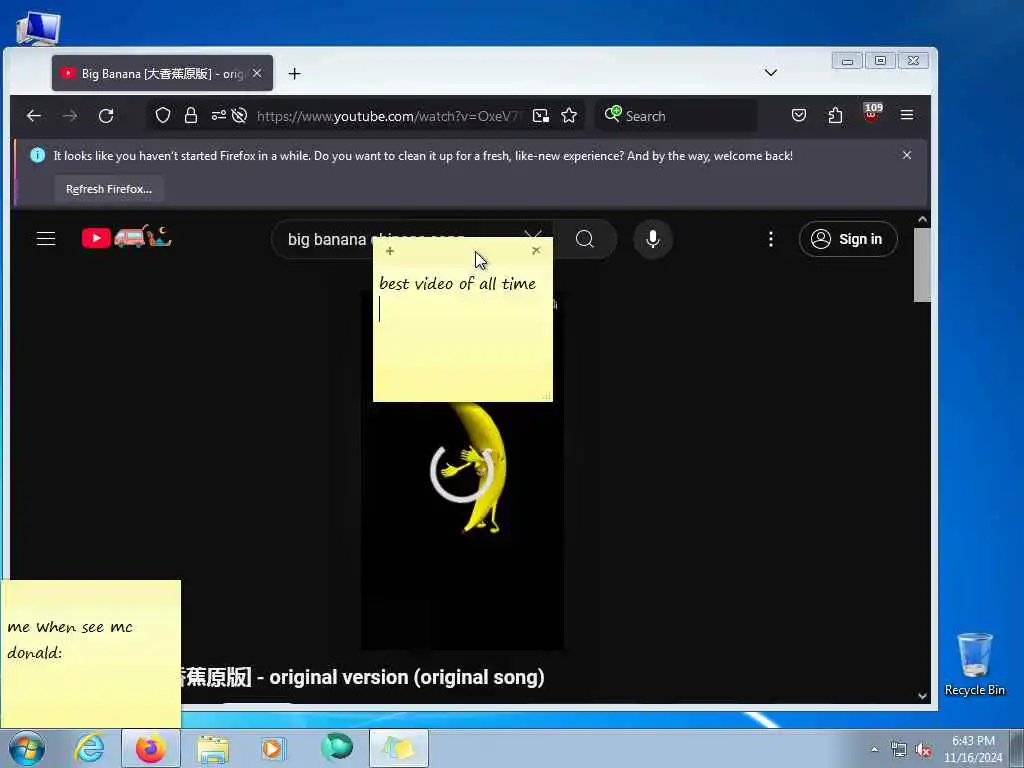Open picture-in-picture icon in address bar
Image resolution: width=1024 pixels, height=768 pixels.
coord(541,116)
